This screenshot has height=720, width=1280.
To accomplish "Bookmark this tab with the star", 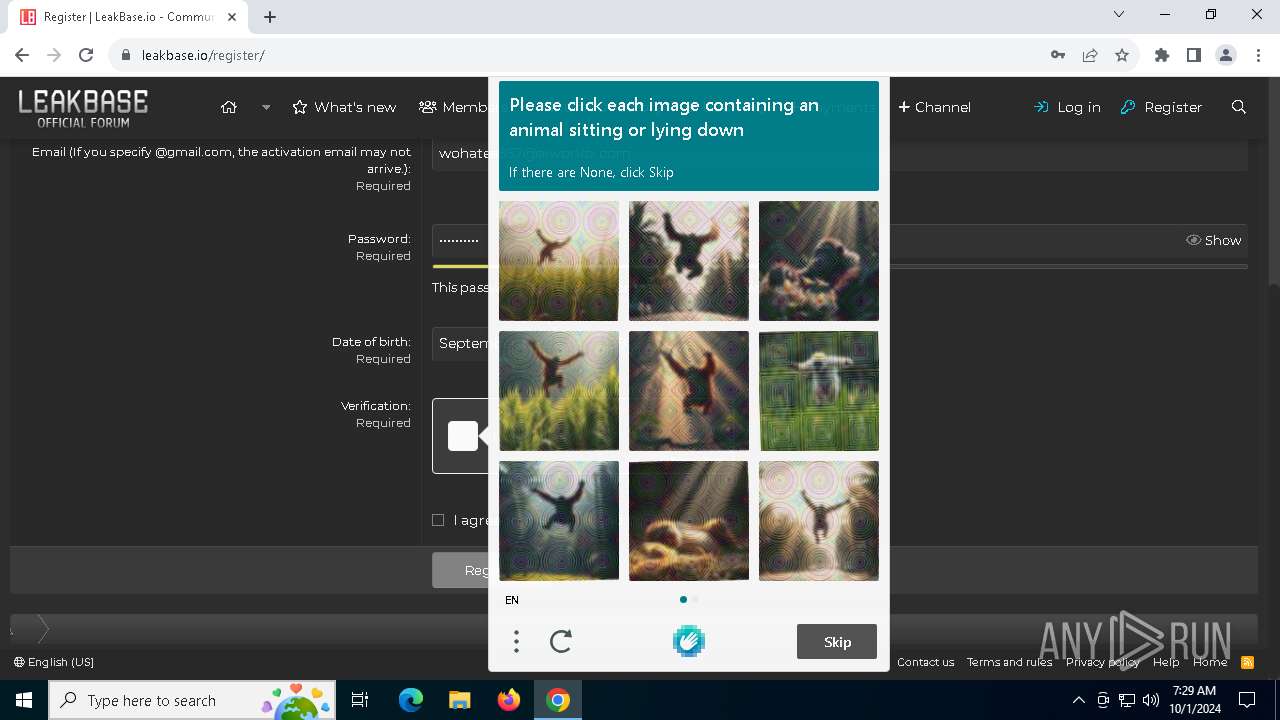I will click(1122, 55).
